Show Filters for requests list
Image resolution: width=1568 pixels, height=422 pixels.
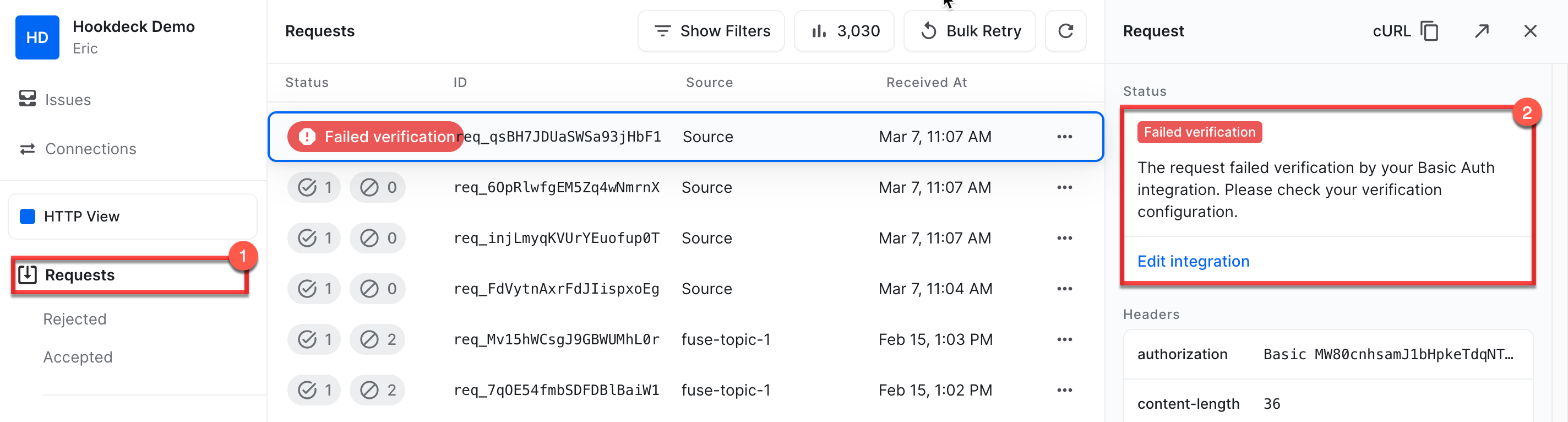click(711, 31)
